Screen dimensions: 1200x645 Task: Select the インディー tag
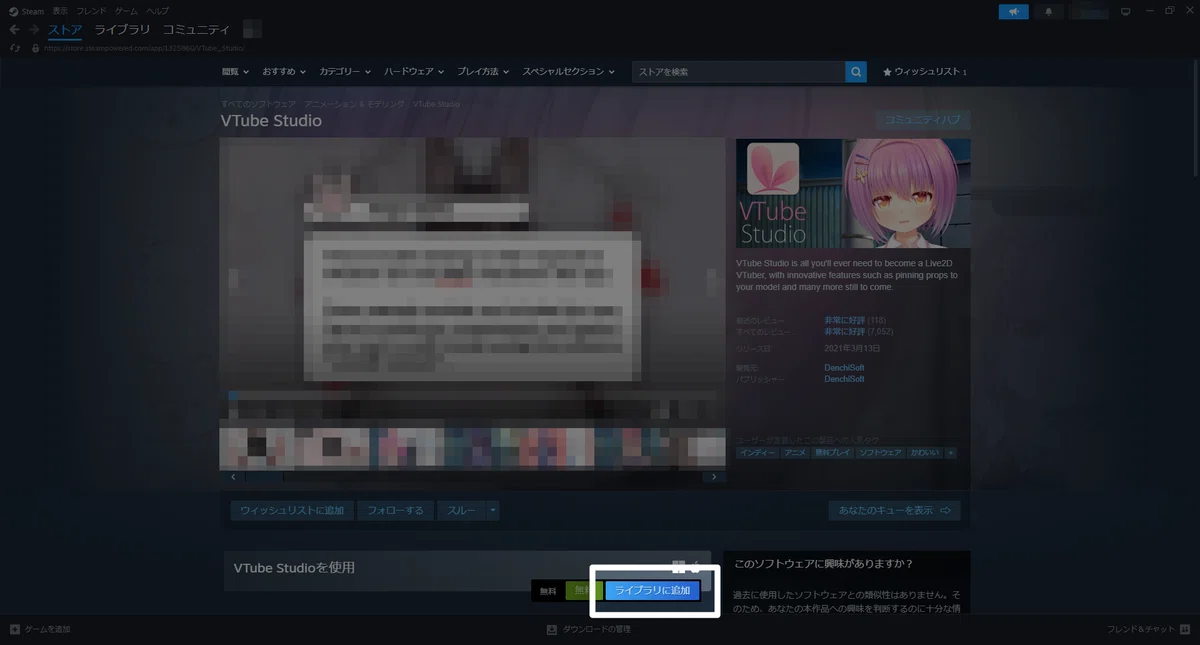(x=757, y=453)
